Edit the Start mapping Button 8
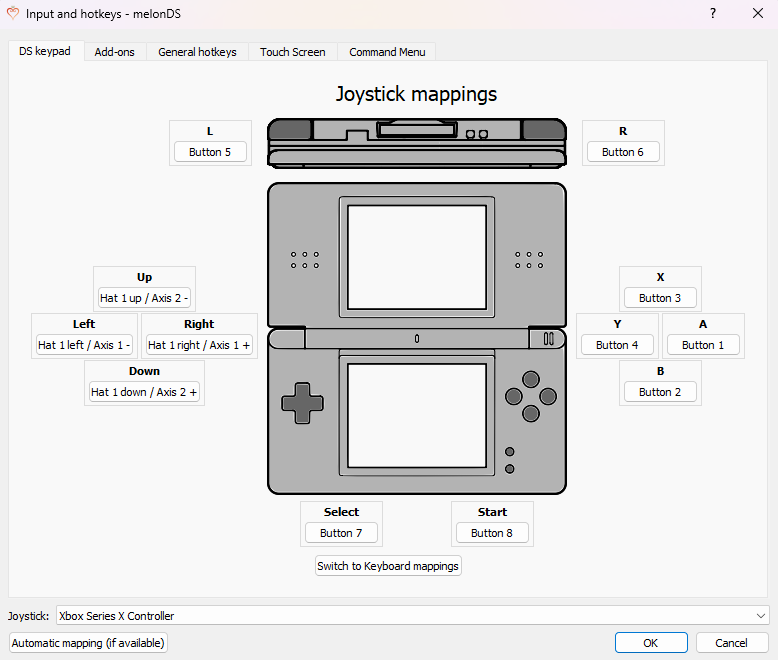Image resolution: width=778 pixels, height=660 pixels. point(492,532)
